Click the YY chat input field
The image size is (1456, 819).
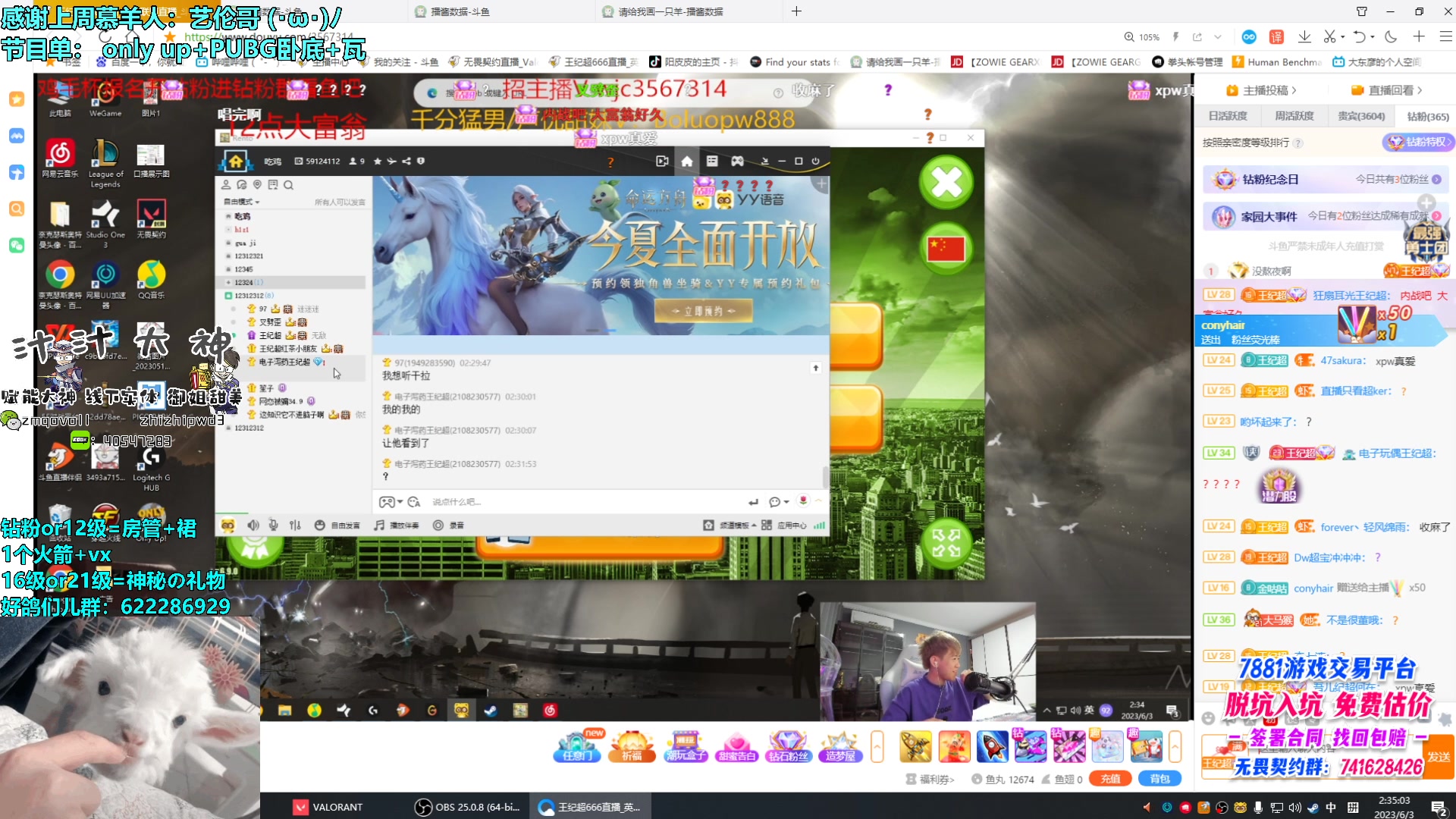pos(584,502)
